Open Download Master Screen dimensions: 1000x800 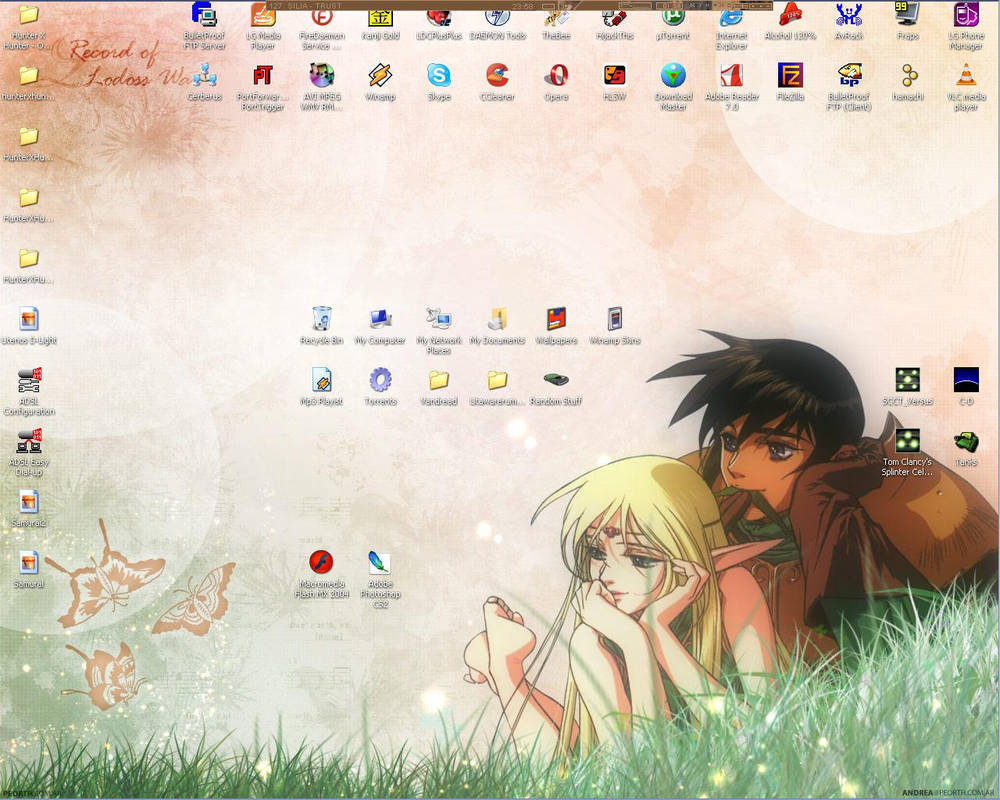point(673,75)
